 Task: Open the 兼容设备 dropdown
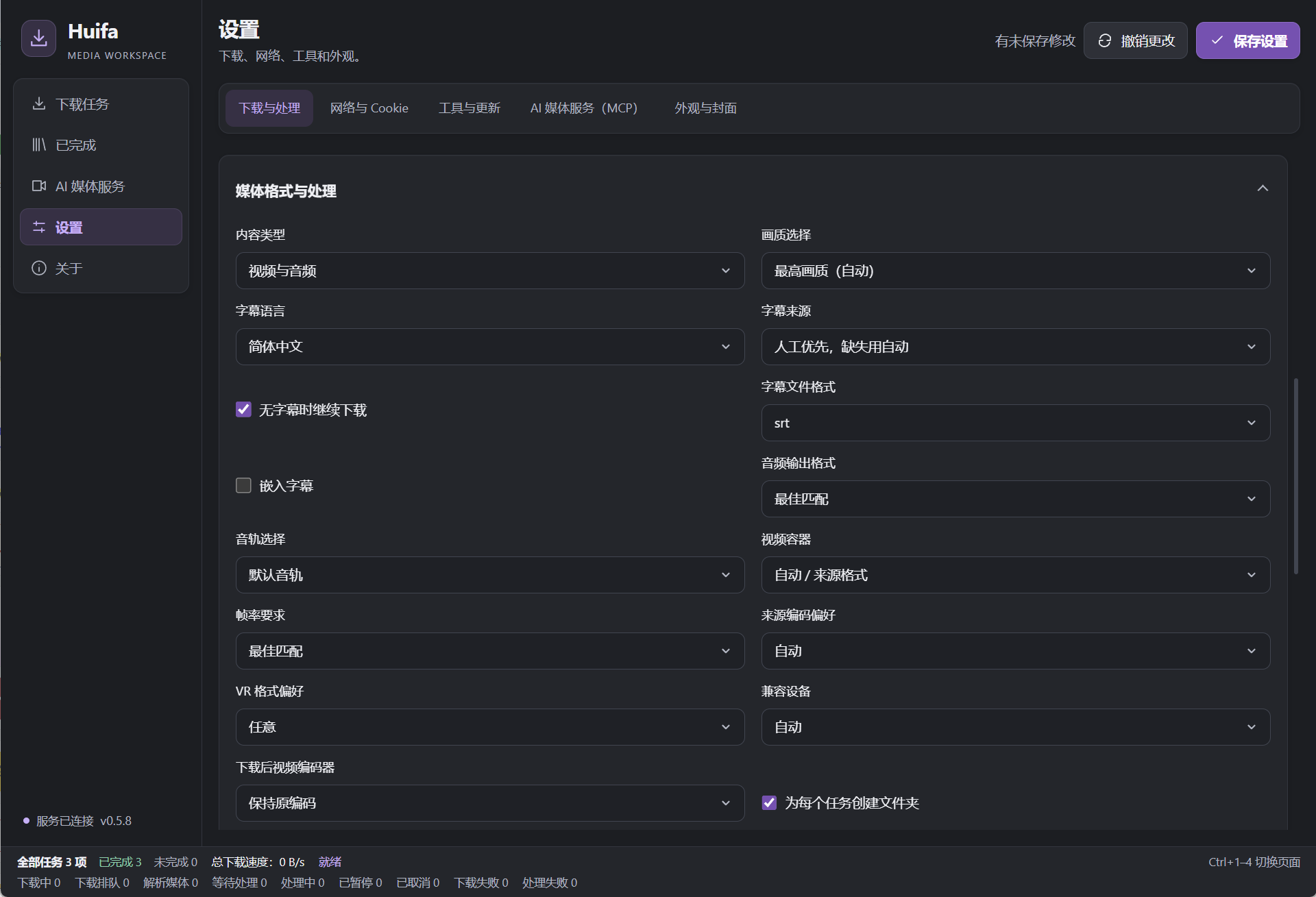coord(1016,727)
